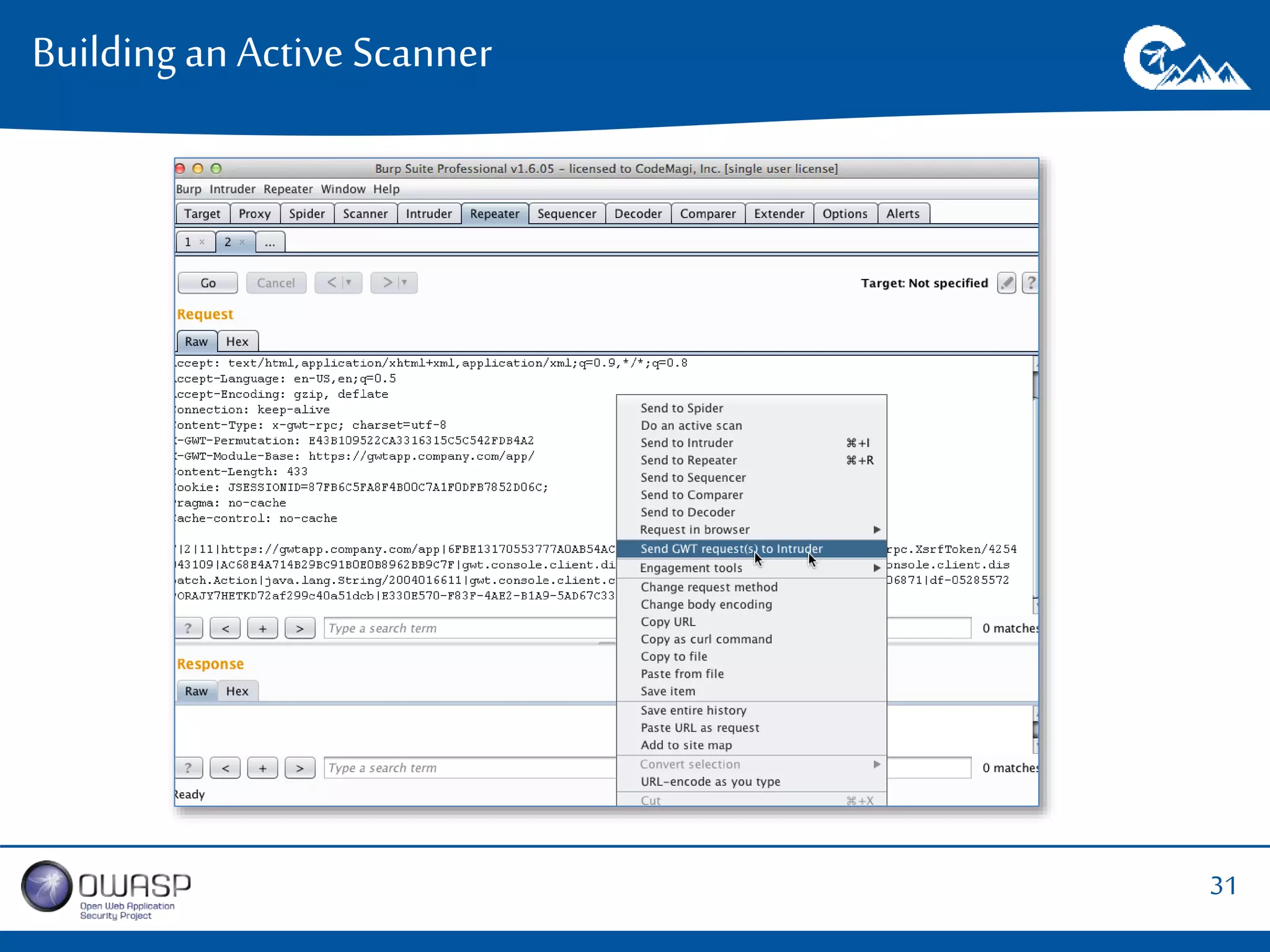Switch to the Decoder tab
The image size is (1270, 952).
coord(638,214)
